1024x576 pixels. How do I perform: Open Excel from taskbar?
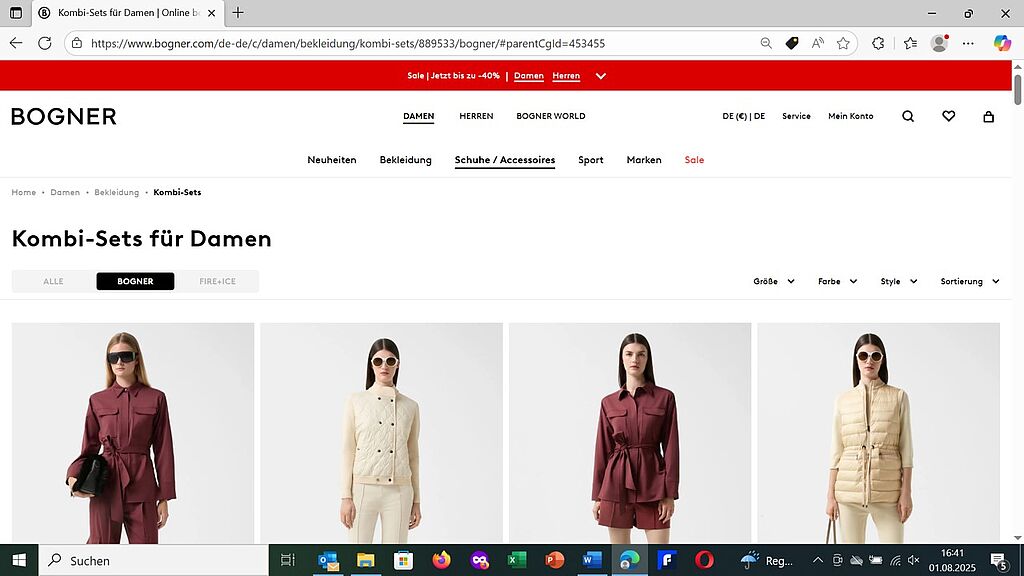[x=517, y=560]
